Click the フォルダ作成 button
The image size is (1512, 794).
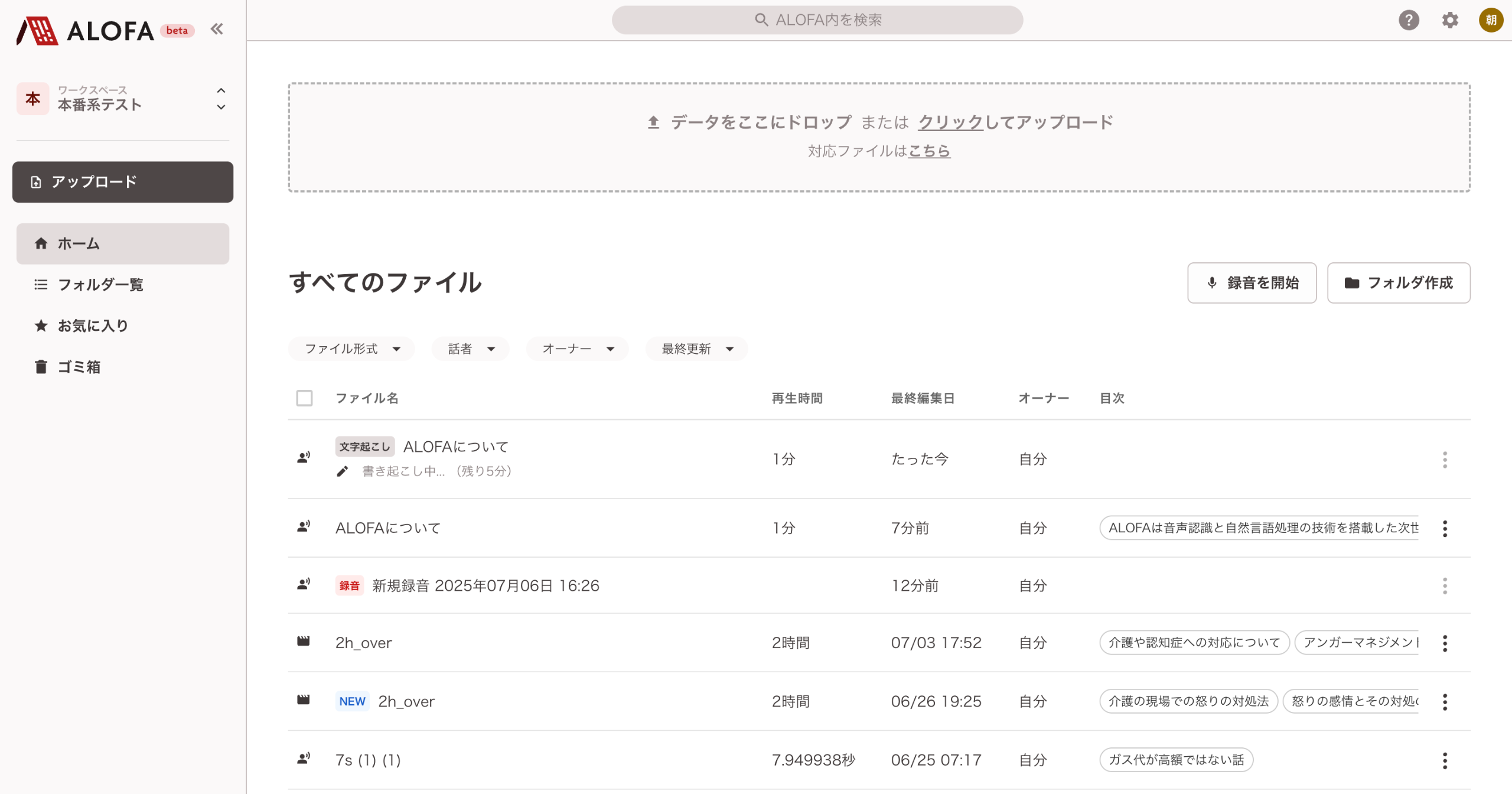[1398, 283]
